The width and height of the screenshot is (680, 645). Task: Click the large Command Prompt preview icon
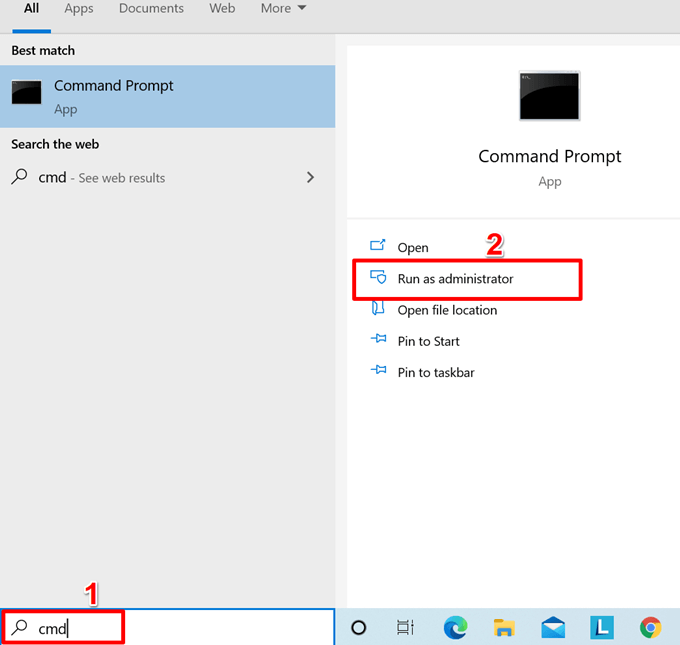[549, 96]
